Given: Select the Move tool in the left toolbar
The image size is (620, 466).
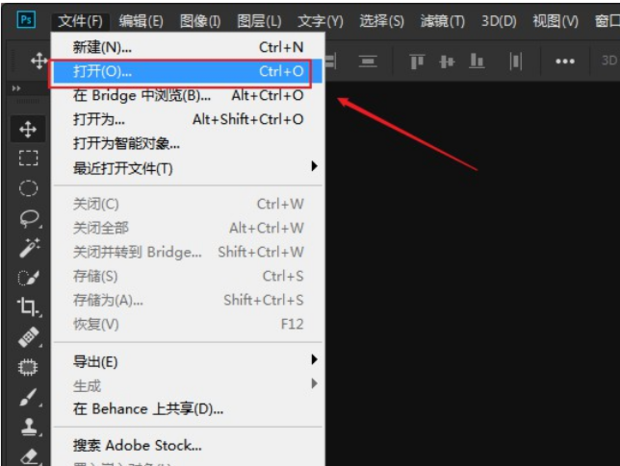Looking at the screenshot, I should coord(28,129).
